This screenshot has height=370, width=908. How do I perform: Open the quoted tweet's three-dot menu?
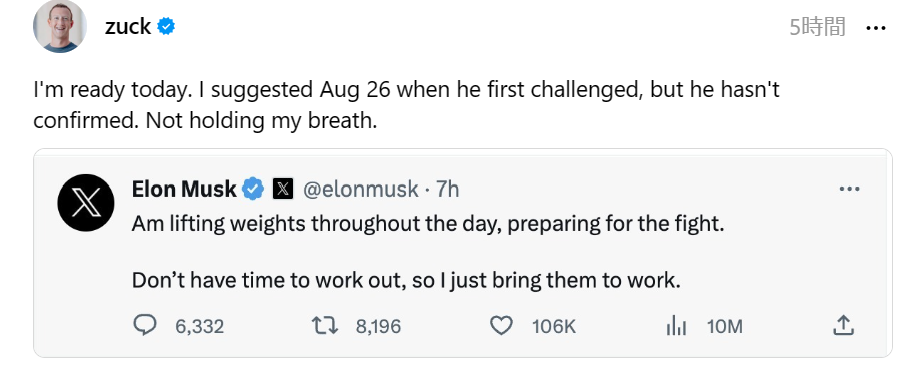pos(849,189)
